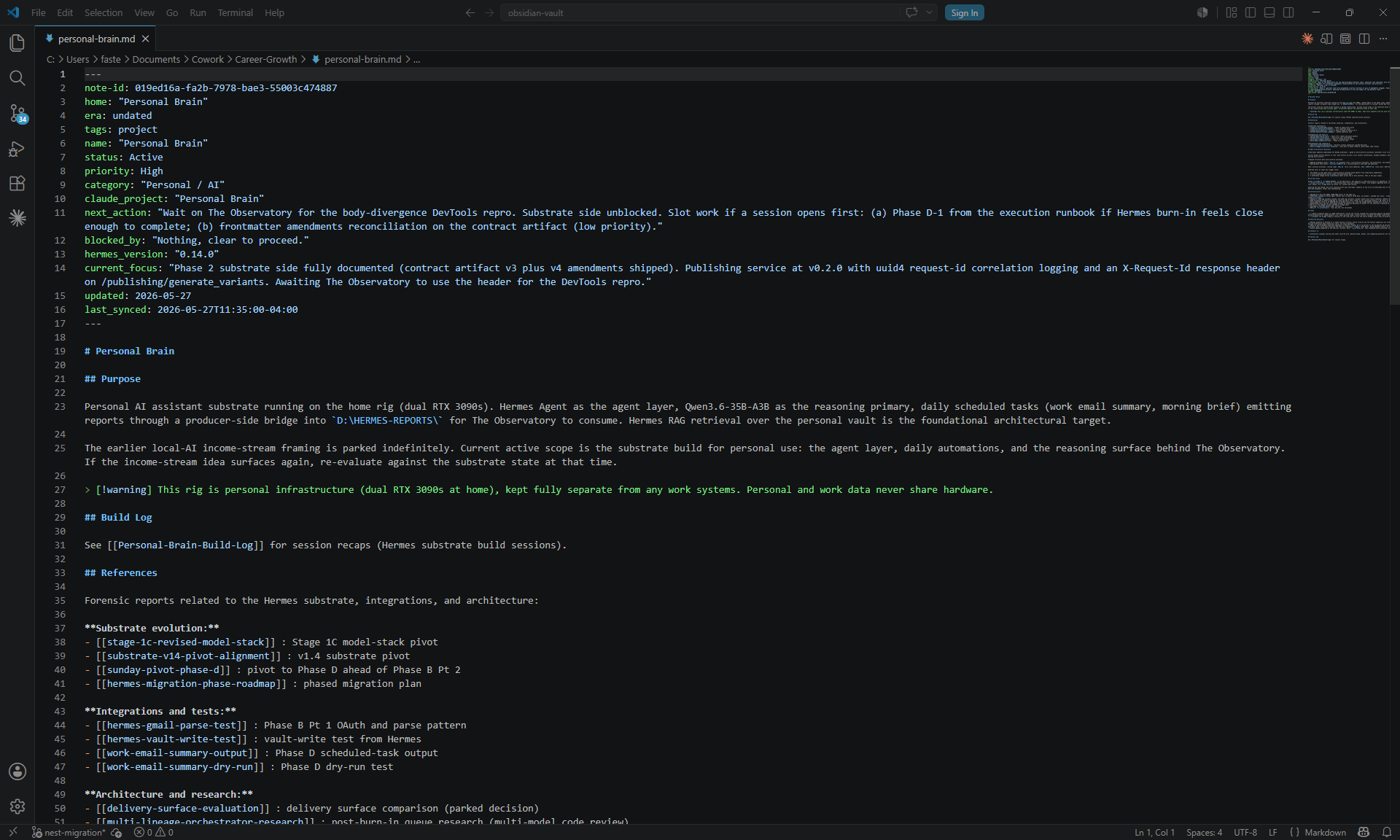Expand Users breadcrumb segment
The image size is (1400, 840).
click(77, 59)
